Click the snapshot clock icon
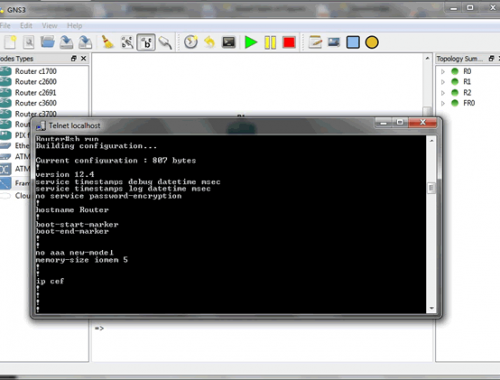The image size is (500, 380). [191, 42]
